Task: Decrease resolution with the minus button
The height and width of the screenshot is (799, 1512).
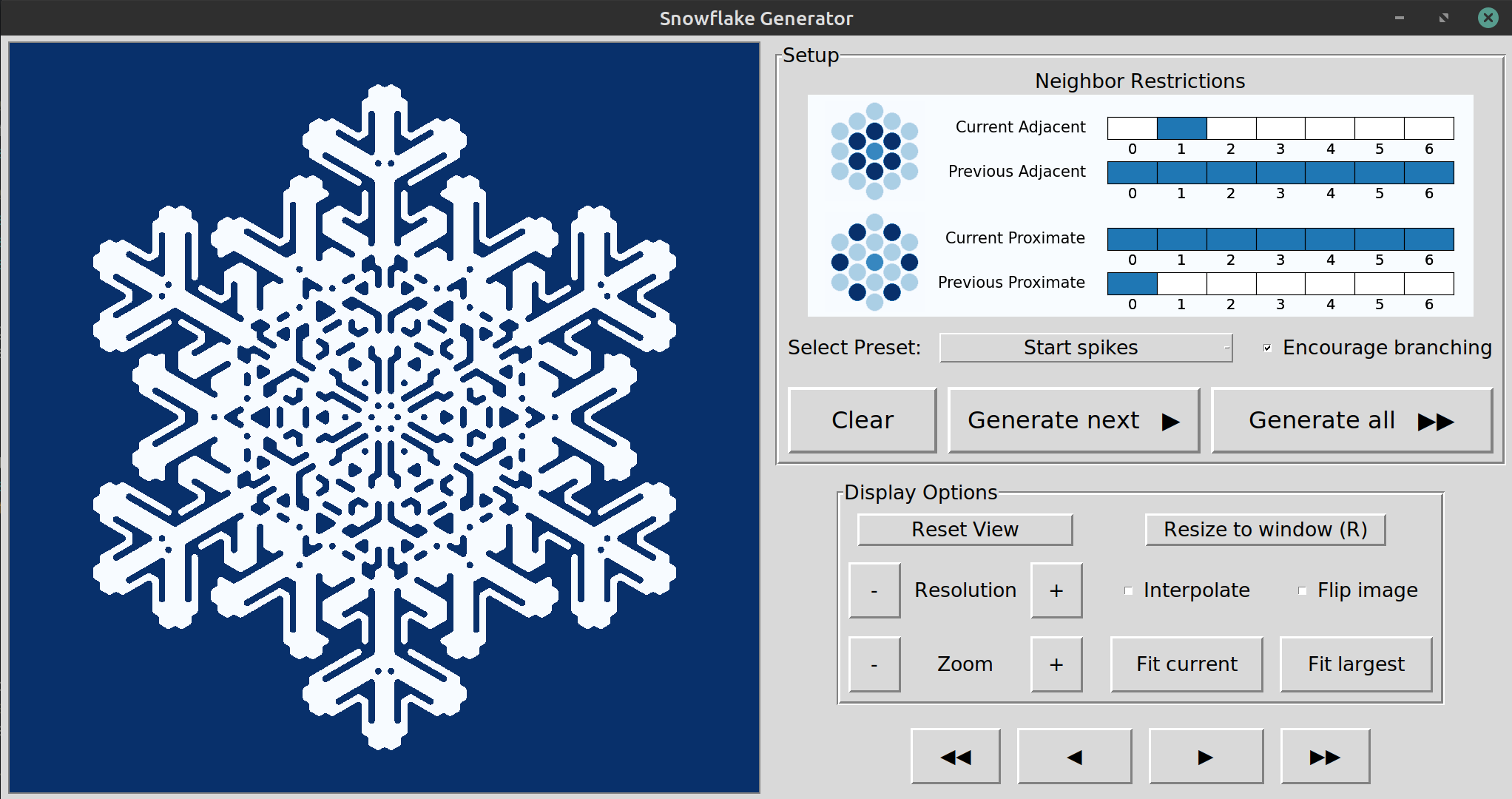Action: [x=874, y=590]
